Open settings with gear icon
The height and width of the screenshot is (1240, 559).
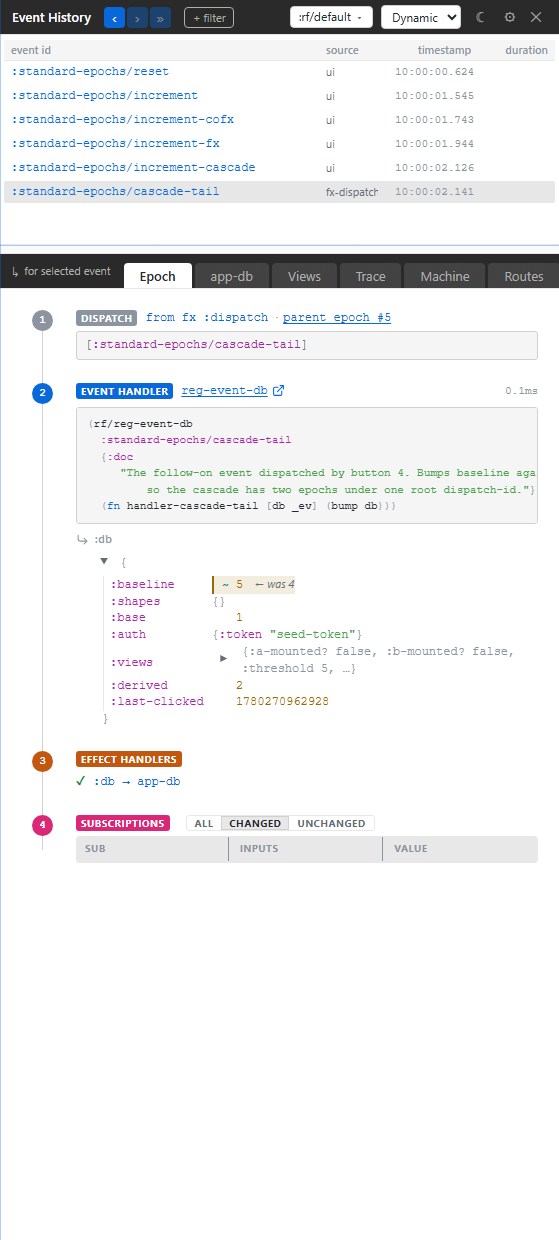coord(510,17)
